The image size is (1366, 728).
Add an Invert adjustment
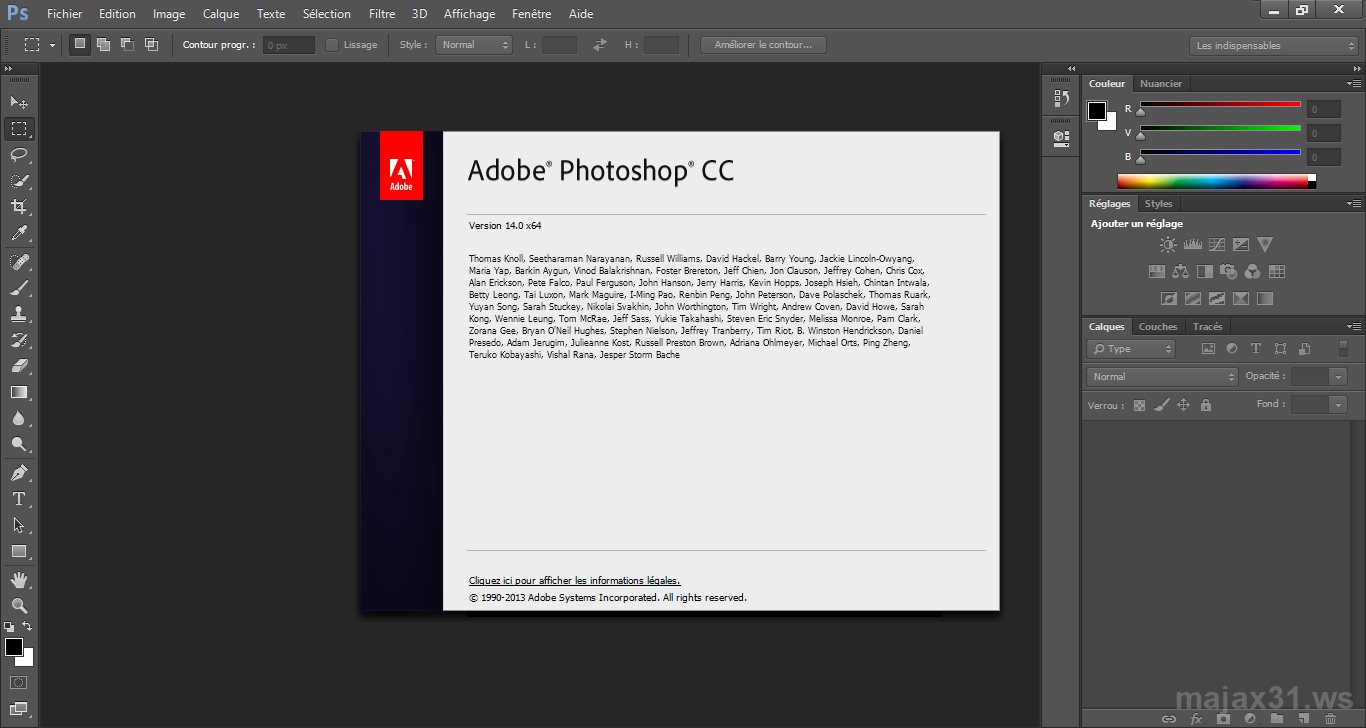click(1168, 298)
